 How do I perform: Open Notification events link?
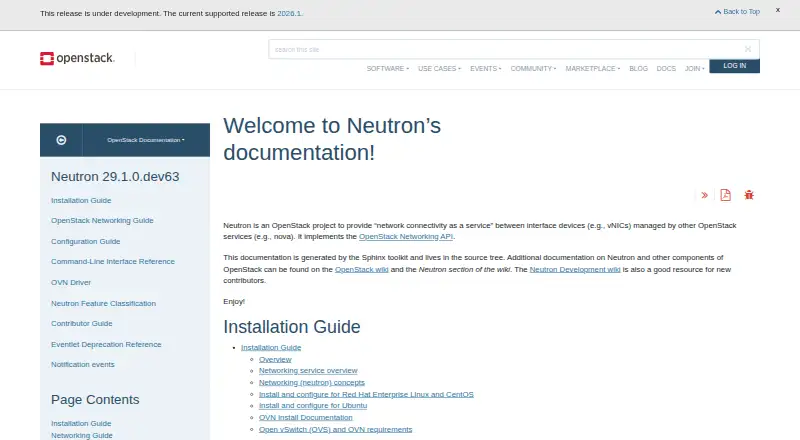coord(83,364)
